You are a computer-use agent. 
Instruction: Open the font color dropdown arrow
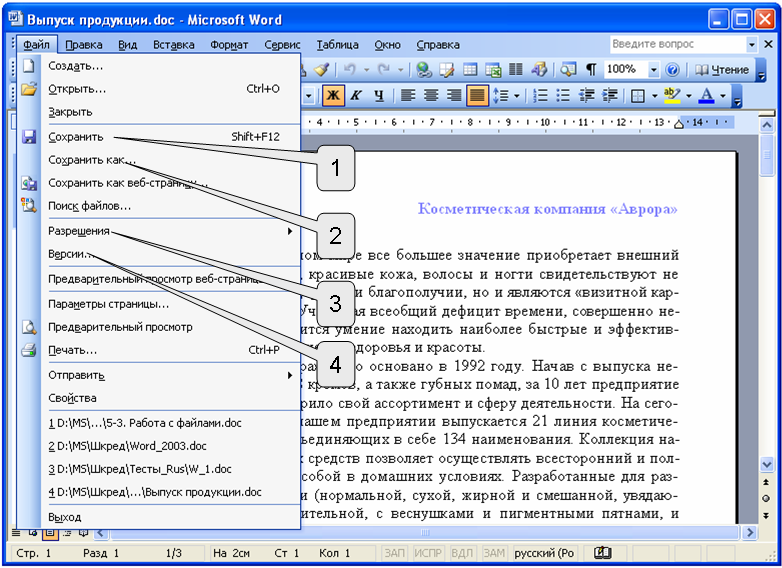pyautogui.click(x=723, y=95)
